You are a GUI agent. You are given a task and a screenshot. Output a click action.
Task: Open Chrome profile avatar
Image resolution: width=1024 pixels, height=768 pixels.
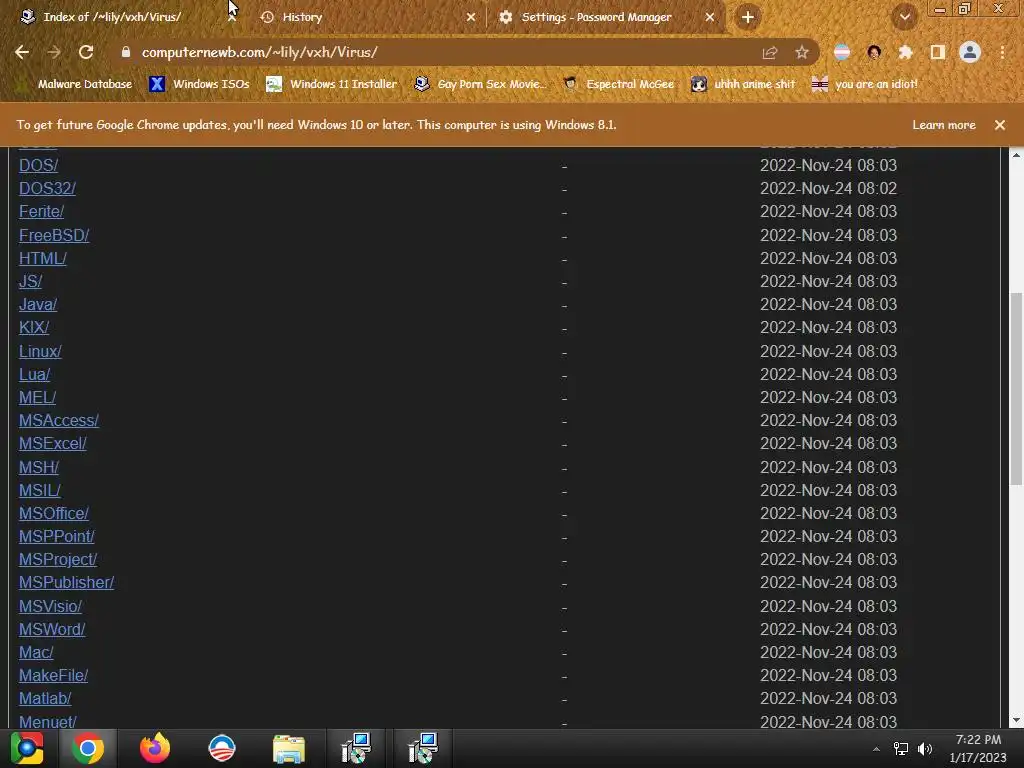pos(970,52)
